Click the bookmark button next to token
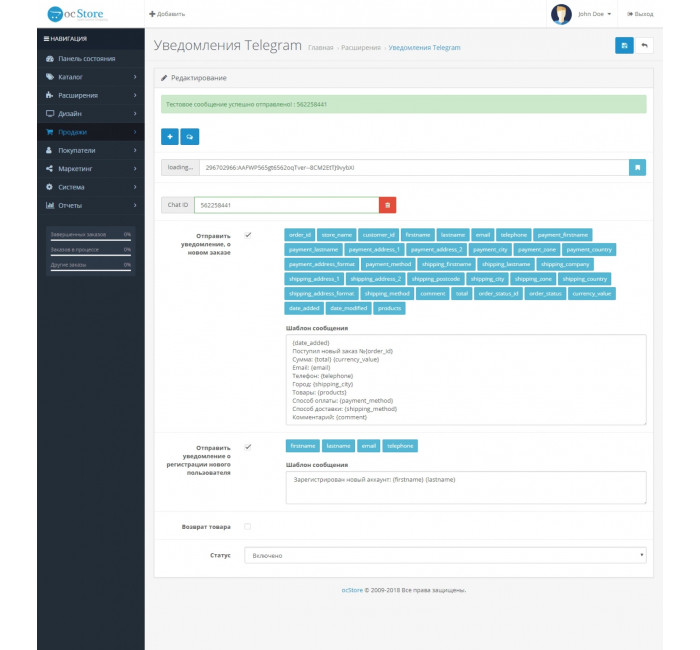700x650 pixels. (x=638, y=167)
